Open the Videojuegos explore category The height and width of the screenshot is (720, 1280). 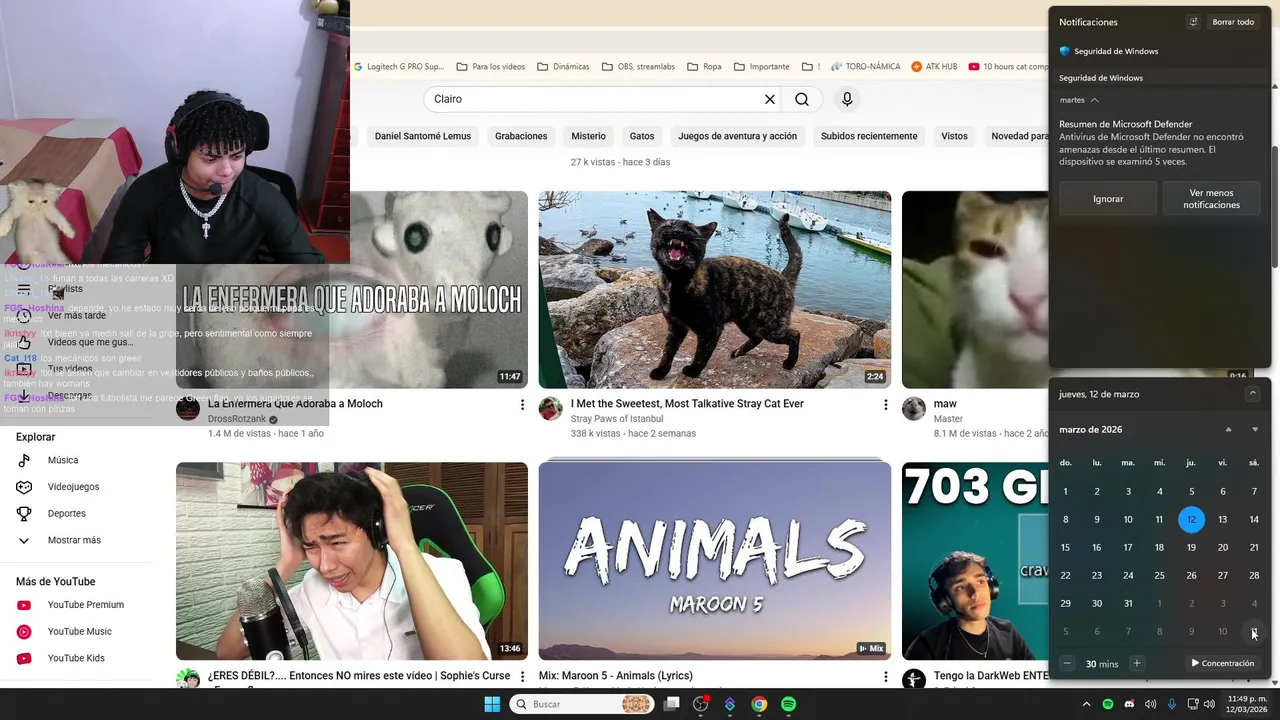[x=72, y=487]
